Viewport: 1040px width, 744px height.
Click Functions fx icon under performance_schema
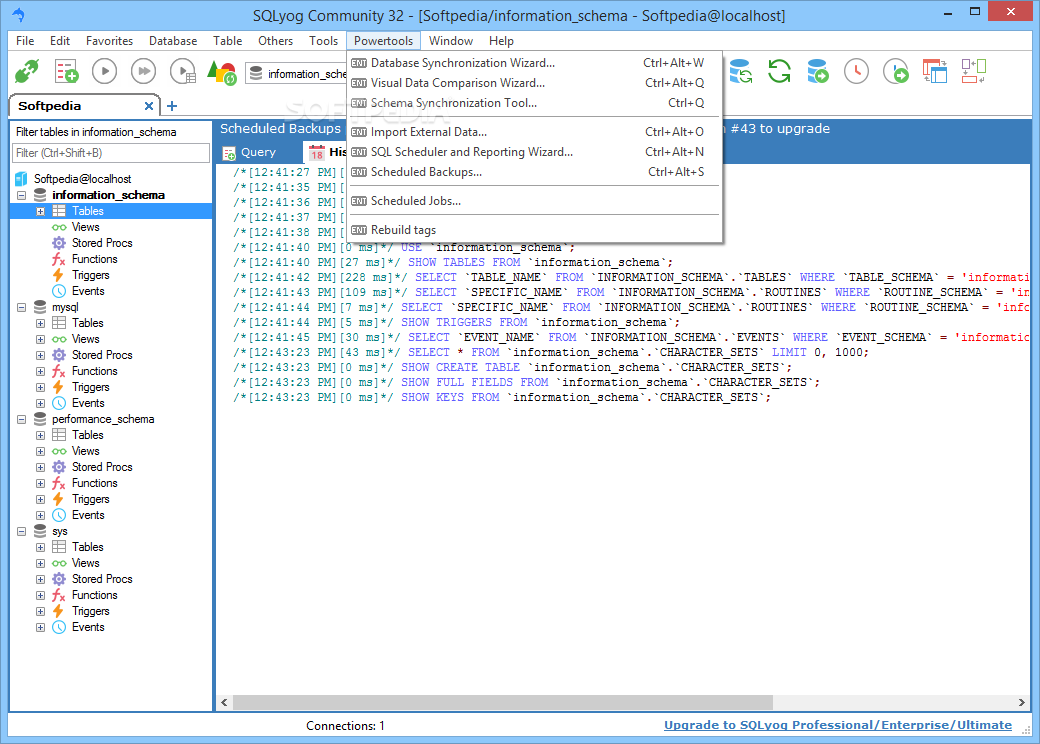(59, 483)
